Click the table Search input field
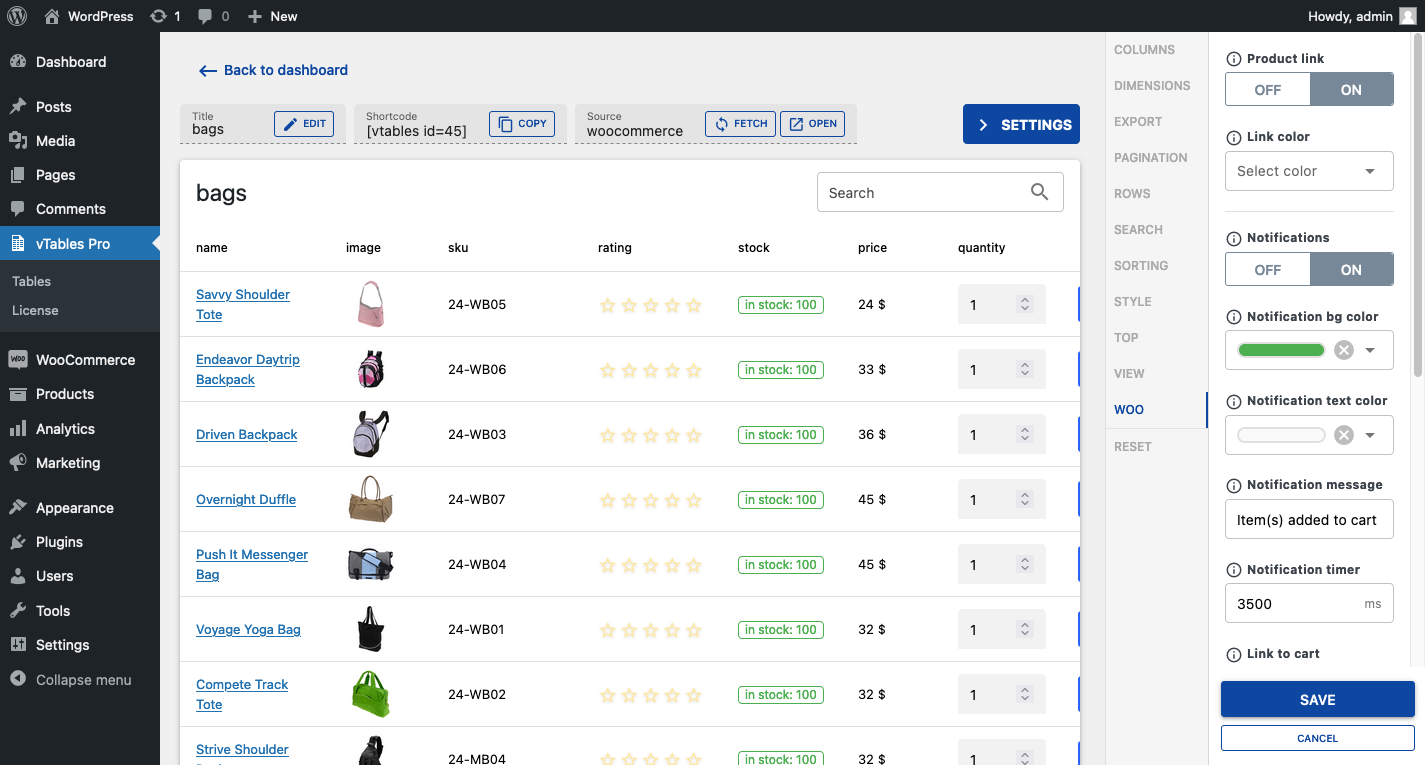This screenshot has width=1425, height=765. pos(940,193)
